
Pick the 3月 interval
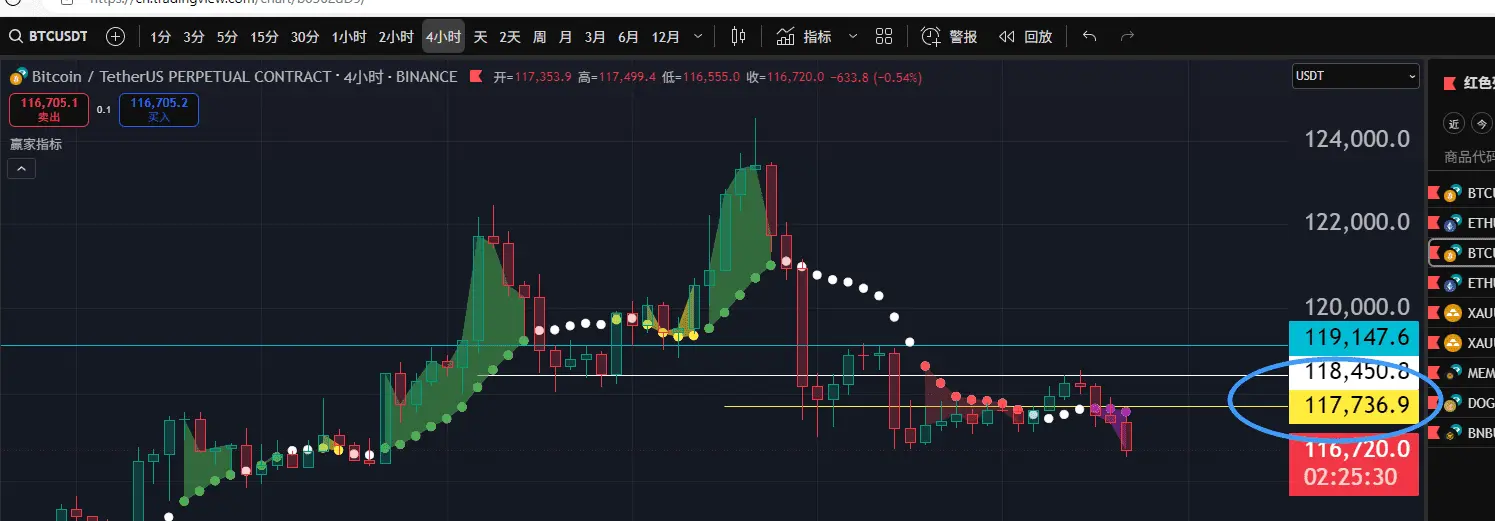[596, 37]
